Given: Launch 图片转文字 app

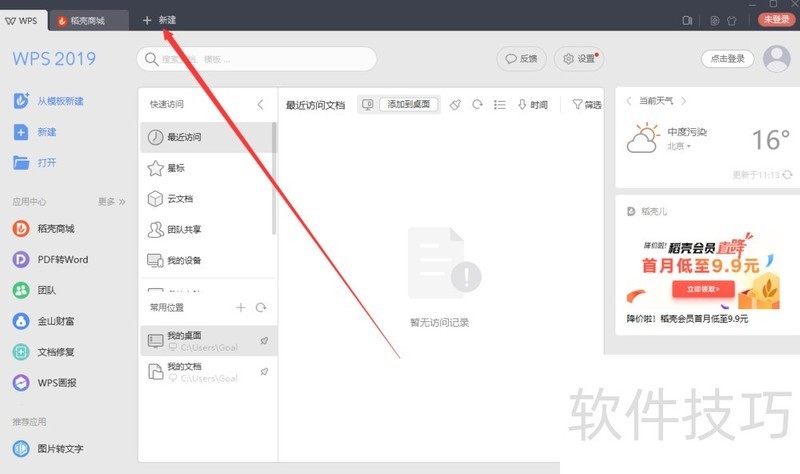Looking at the screenshot, I should (x=48, y=449).
